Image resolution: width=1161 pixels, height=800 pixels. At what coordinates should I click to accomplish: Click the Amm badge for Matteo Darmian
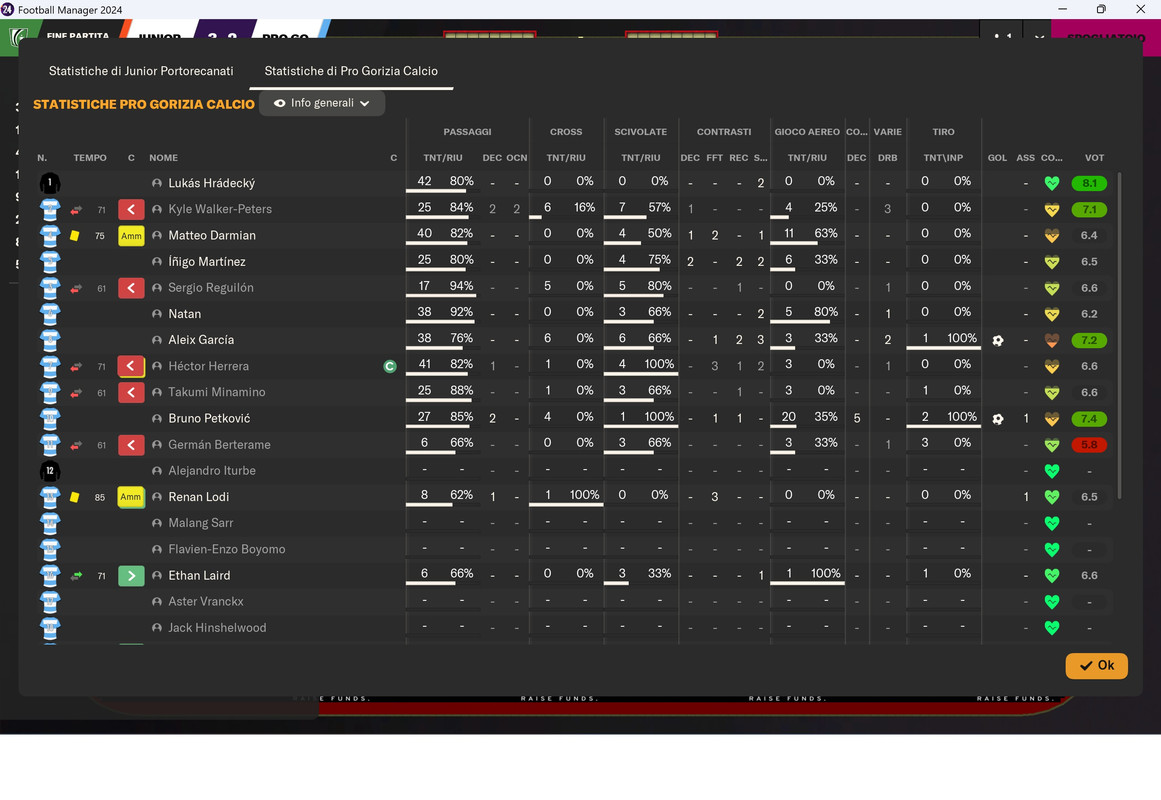click(x=131, y=236)
